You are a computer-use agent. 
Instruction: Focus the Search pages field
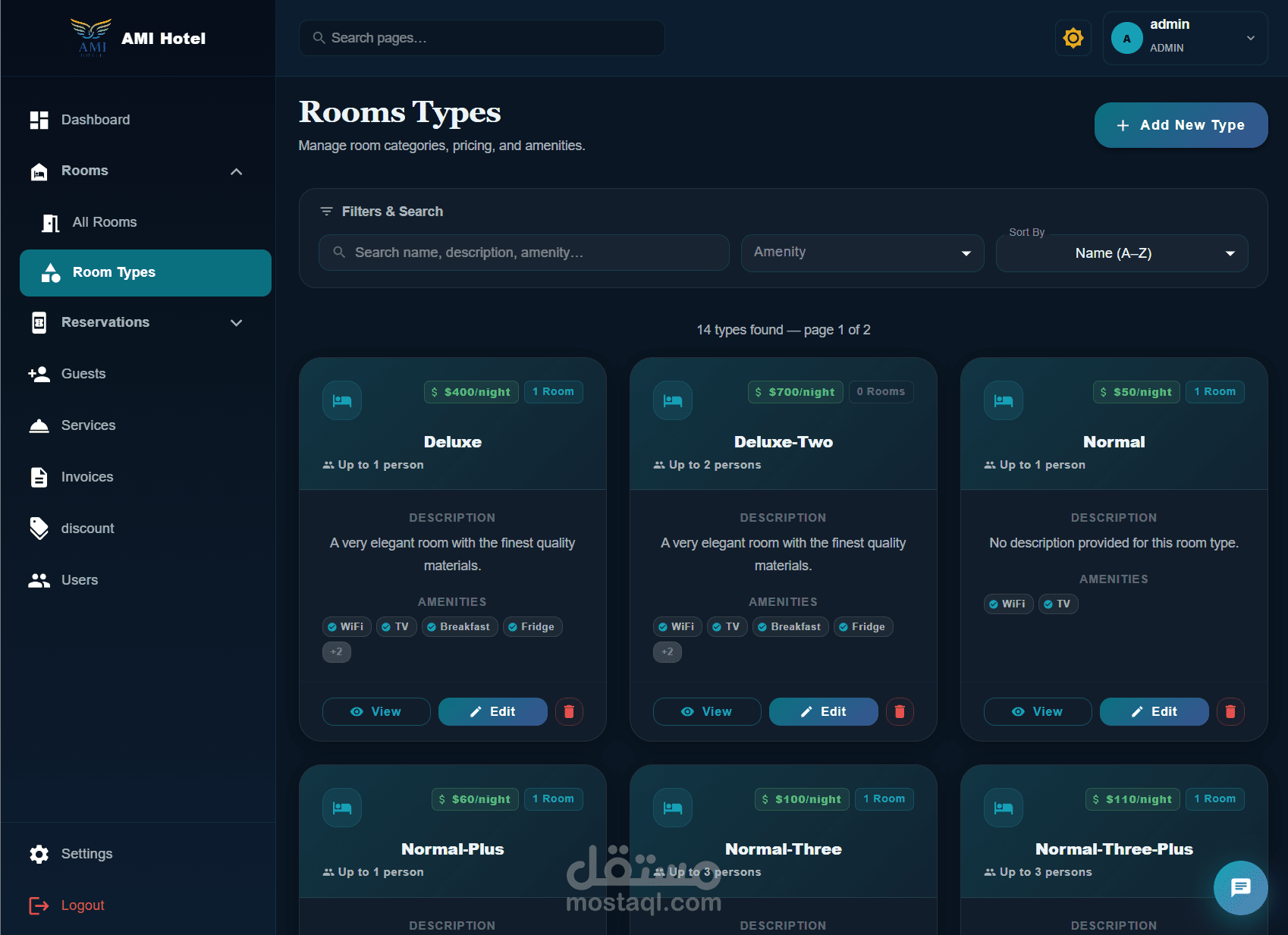pos(482,38)
